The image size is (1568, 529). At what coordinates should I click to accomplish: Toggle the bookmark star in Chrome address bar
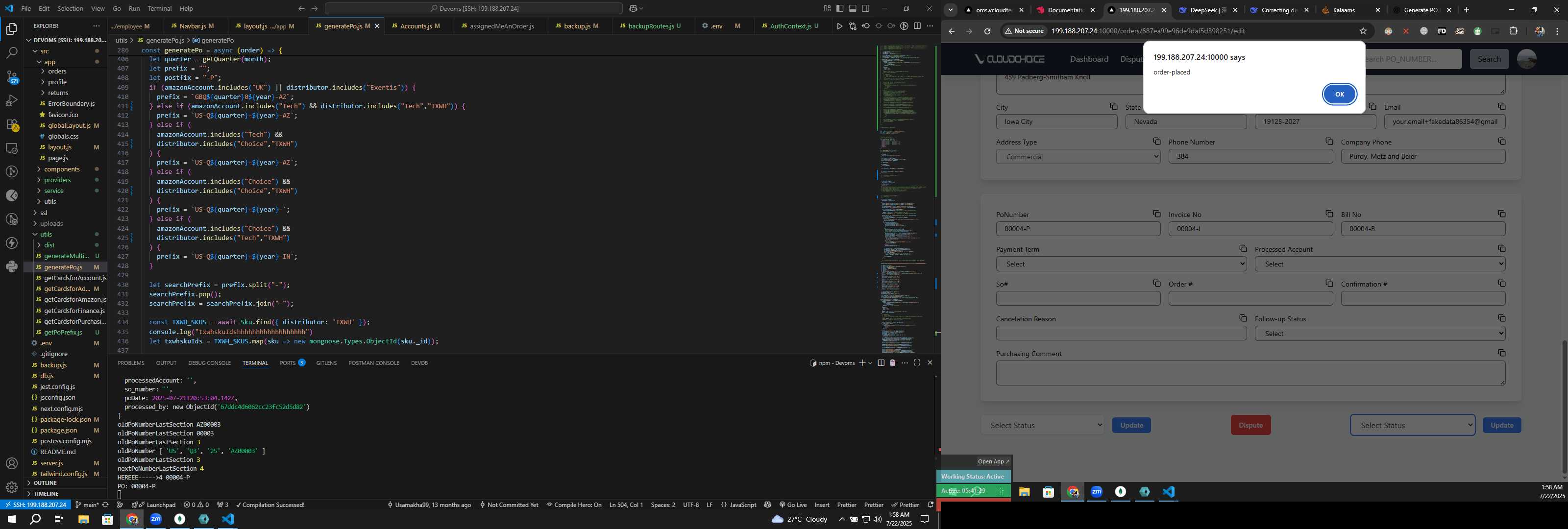(1363, 31)
